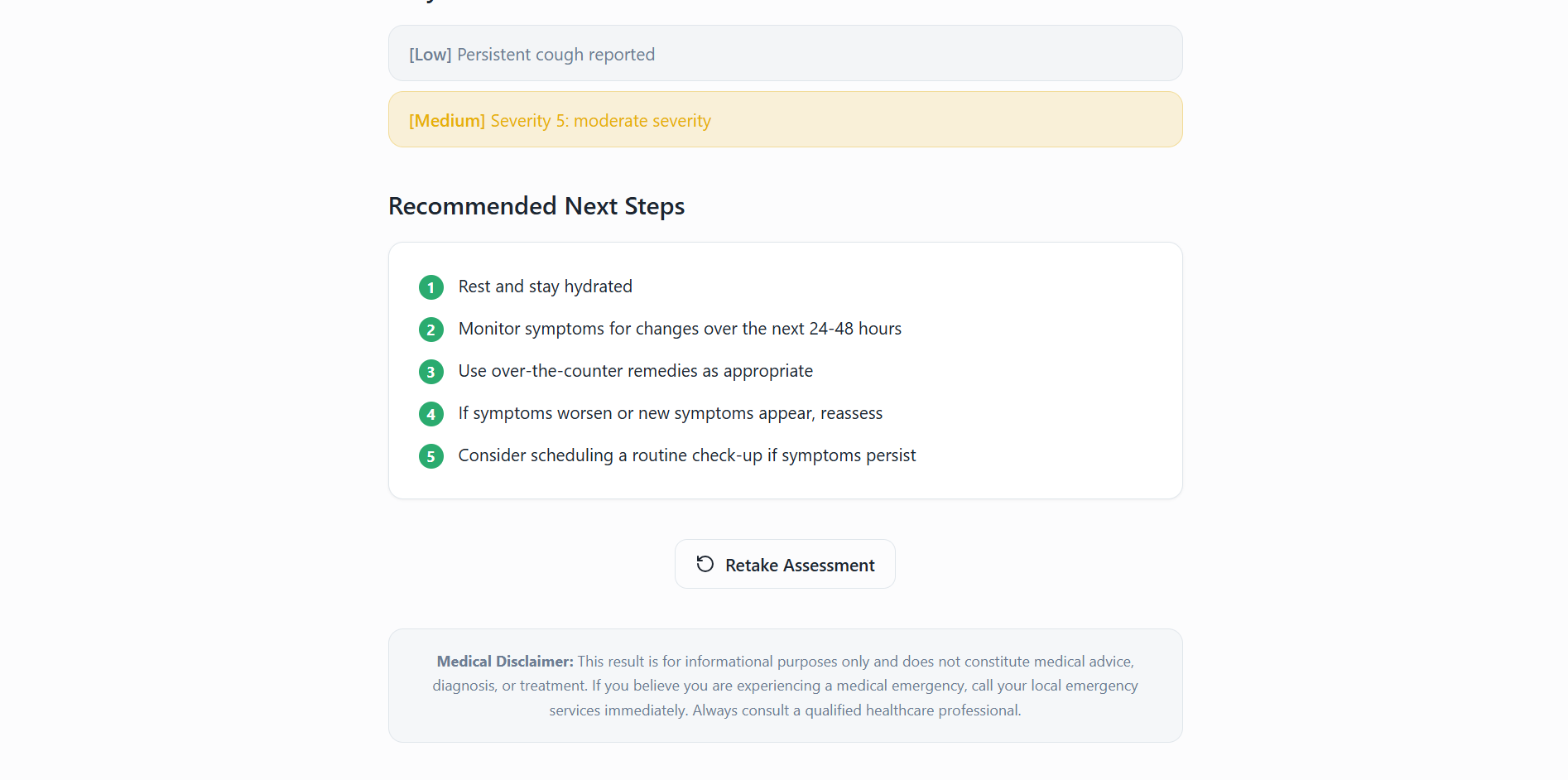
Task: Click the circular arrow retake icon
Action: click(x=705, y=565)
